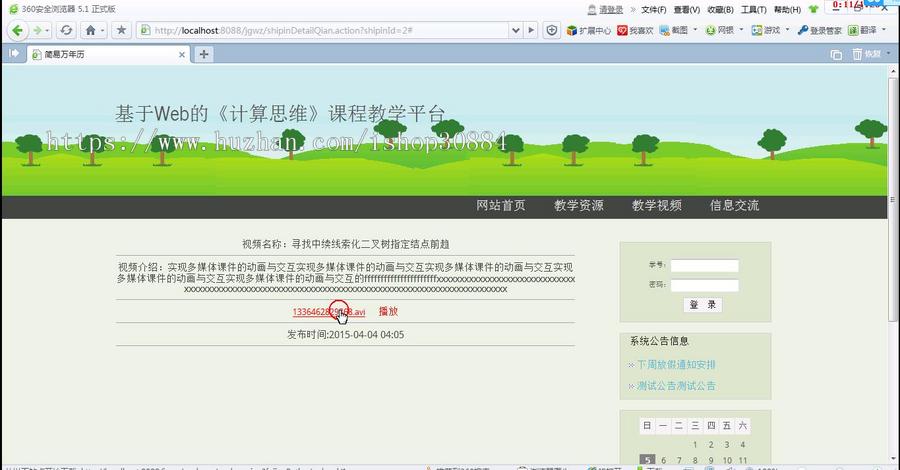Select day 11 in the calendar

(x=743, y=460)
